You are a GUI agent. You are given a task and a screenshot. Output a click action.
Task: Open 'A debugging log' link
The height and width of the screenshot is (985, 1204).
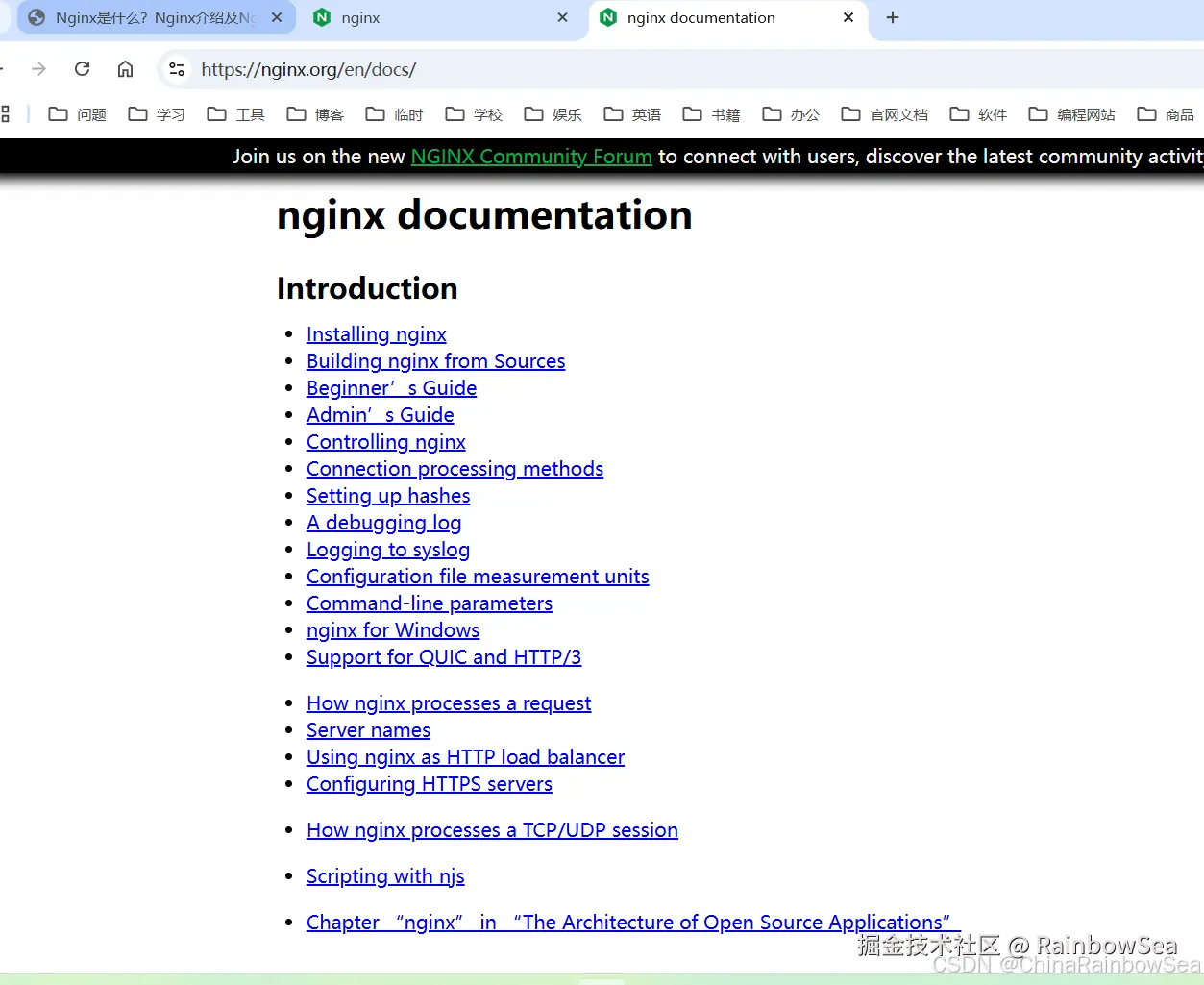[384, 523]
